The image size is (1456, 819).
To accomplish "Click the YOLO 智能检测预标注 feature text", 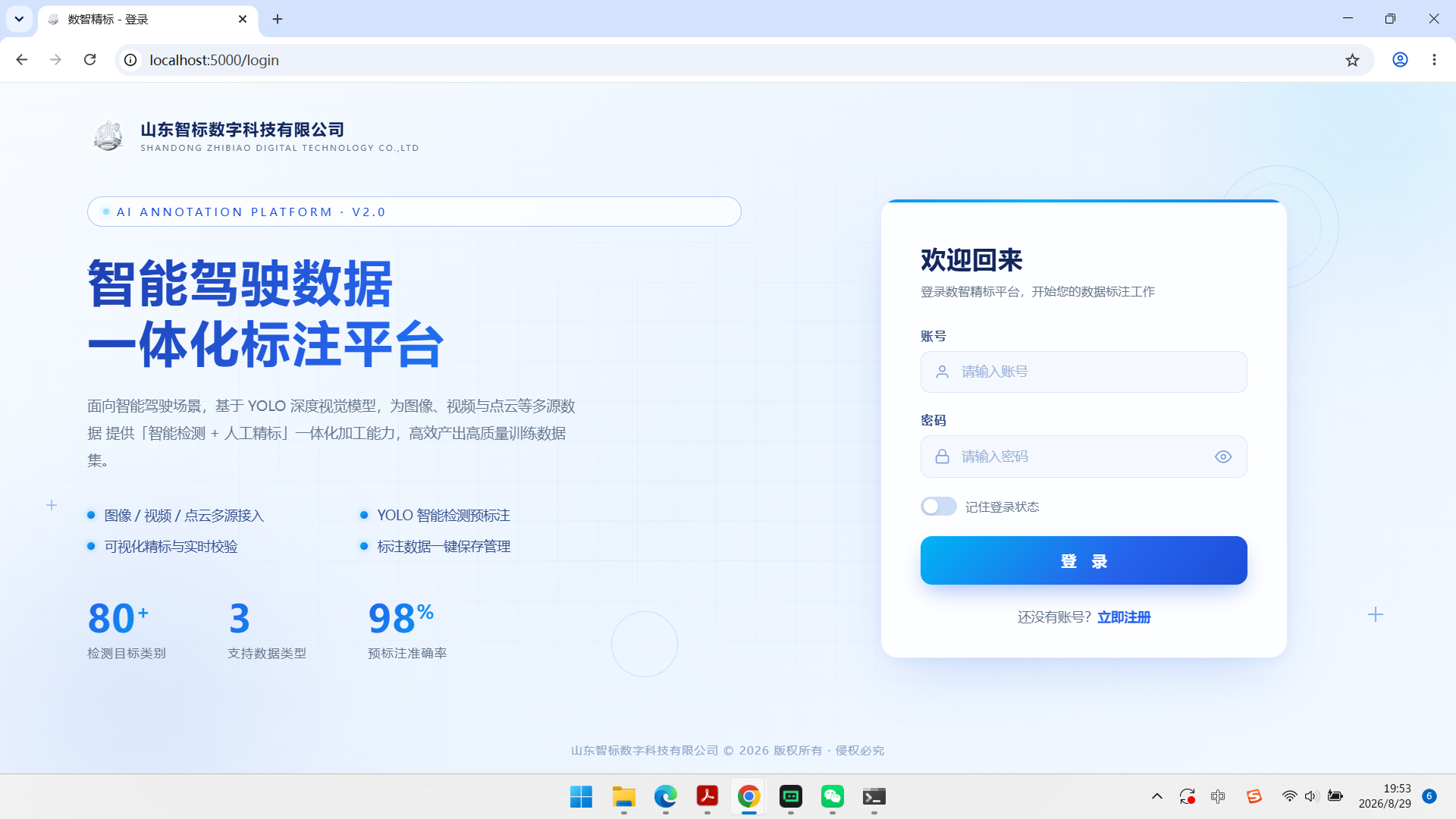I will coord(444,516).
